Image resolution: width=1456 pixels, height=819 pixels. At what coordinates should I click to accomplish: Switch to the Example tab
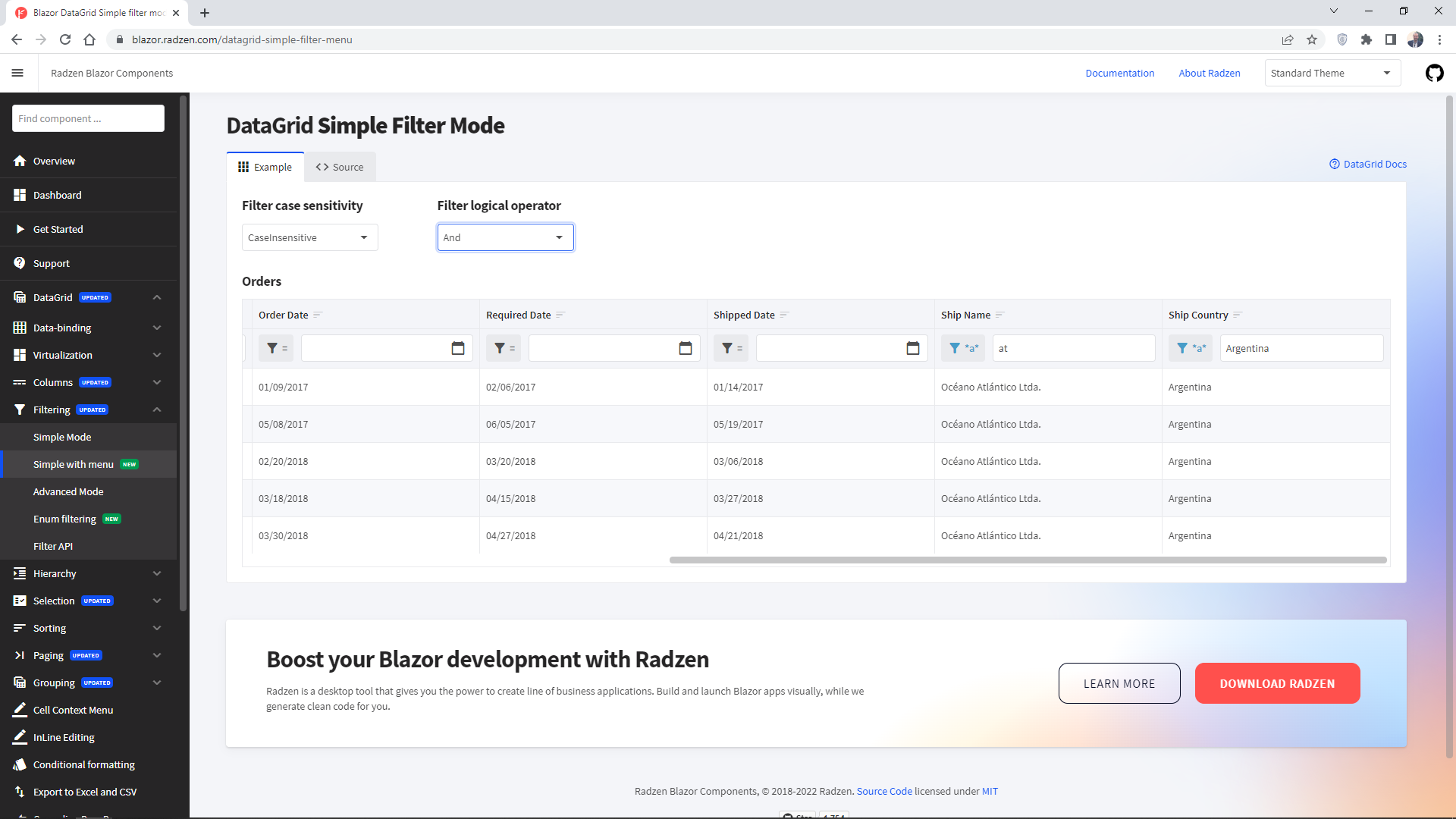coord(265,167)
